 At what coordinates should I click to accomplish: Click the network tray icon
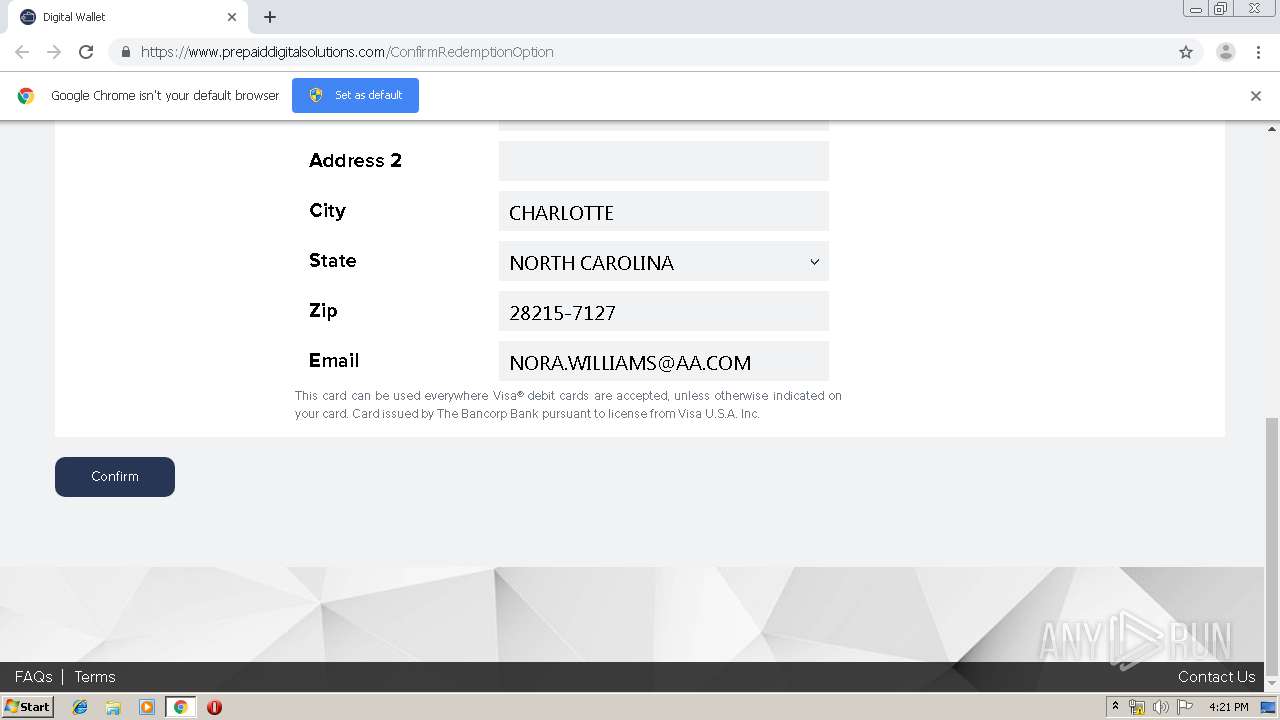(1137, 707)
